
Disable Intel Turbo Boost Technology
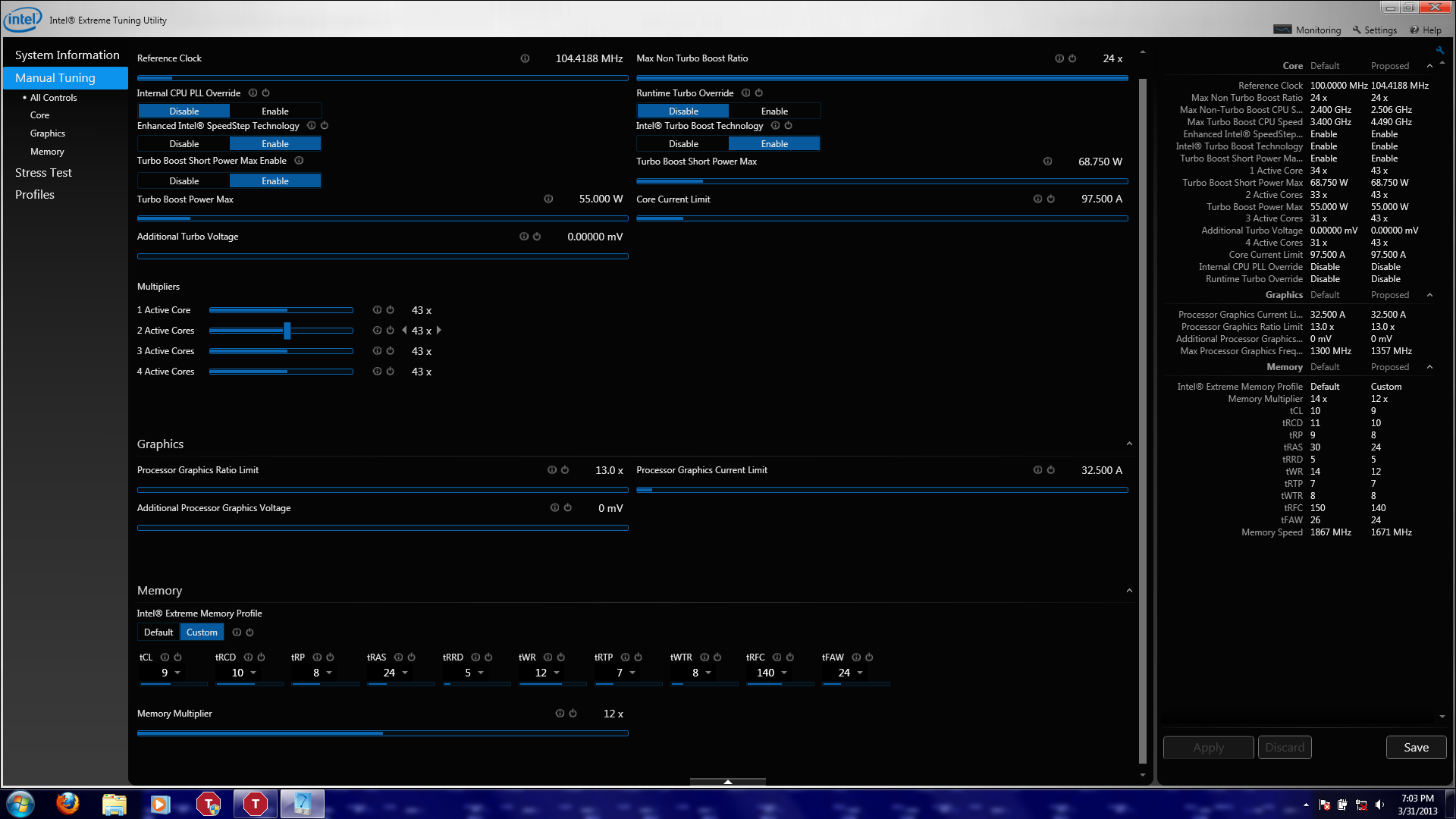click(x=683, y=143)
